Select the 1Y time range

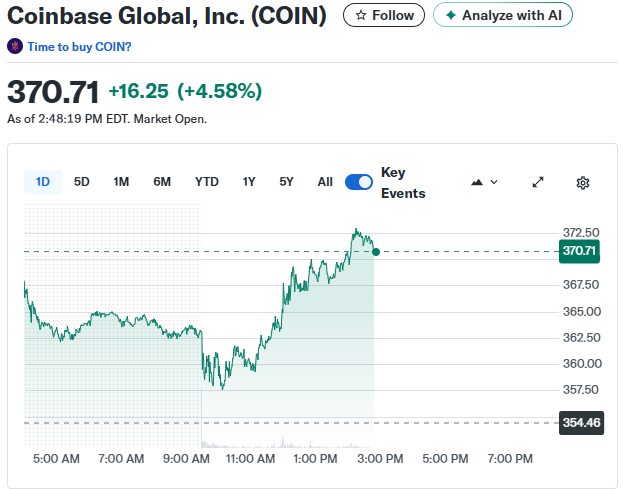249,182
